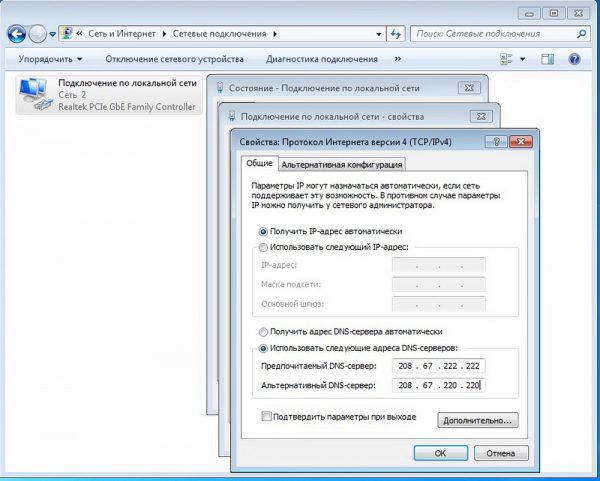Open the address bar history dropdown
This screenshot has width=600, height=481.
tap(378, 34)
